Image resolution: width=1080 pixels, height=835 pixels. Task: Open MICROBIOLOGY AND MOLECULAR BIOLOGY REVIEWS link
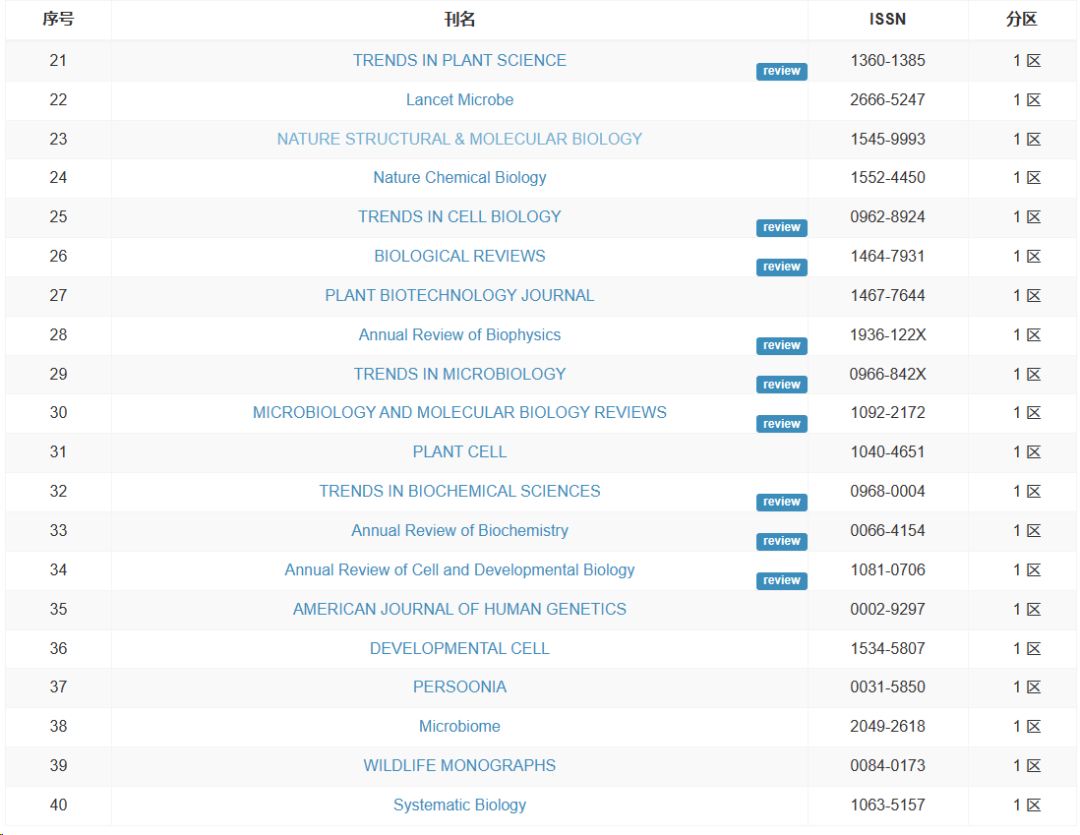click(x=459, y=413)
